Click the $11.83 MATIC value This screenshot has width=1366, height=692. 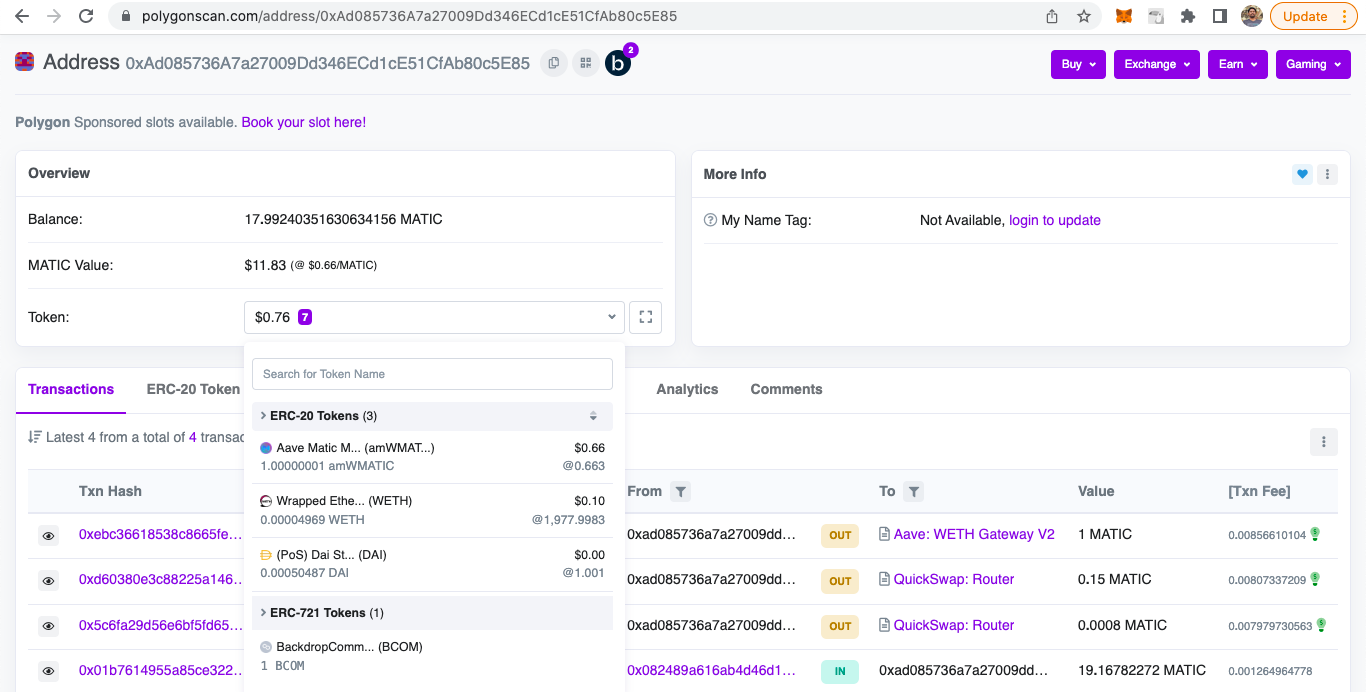coord(265,265)
